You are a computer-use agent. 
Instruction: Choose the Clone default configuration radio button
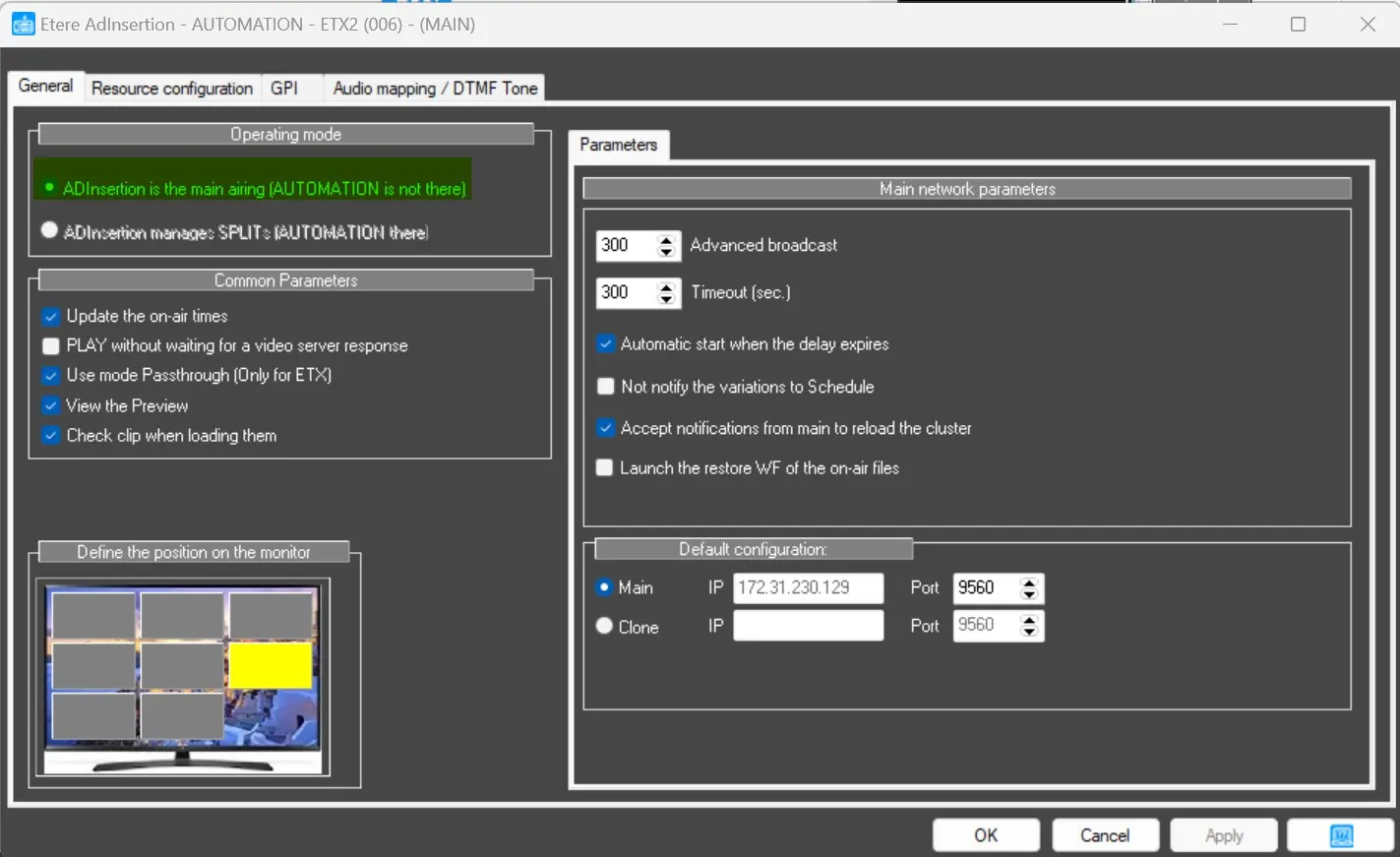[x=604, y=626]
